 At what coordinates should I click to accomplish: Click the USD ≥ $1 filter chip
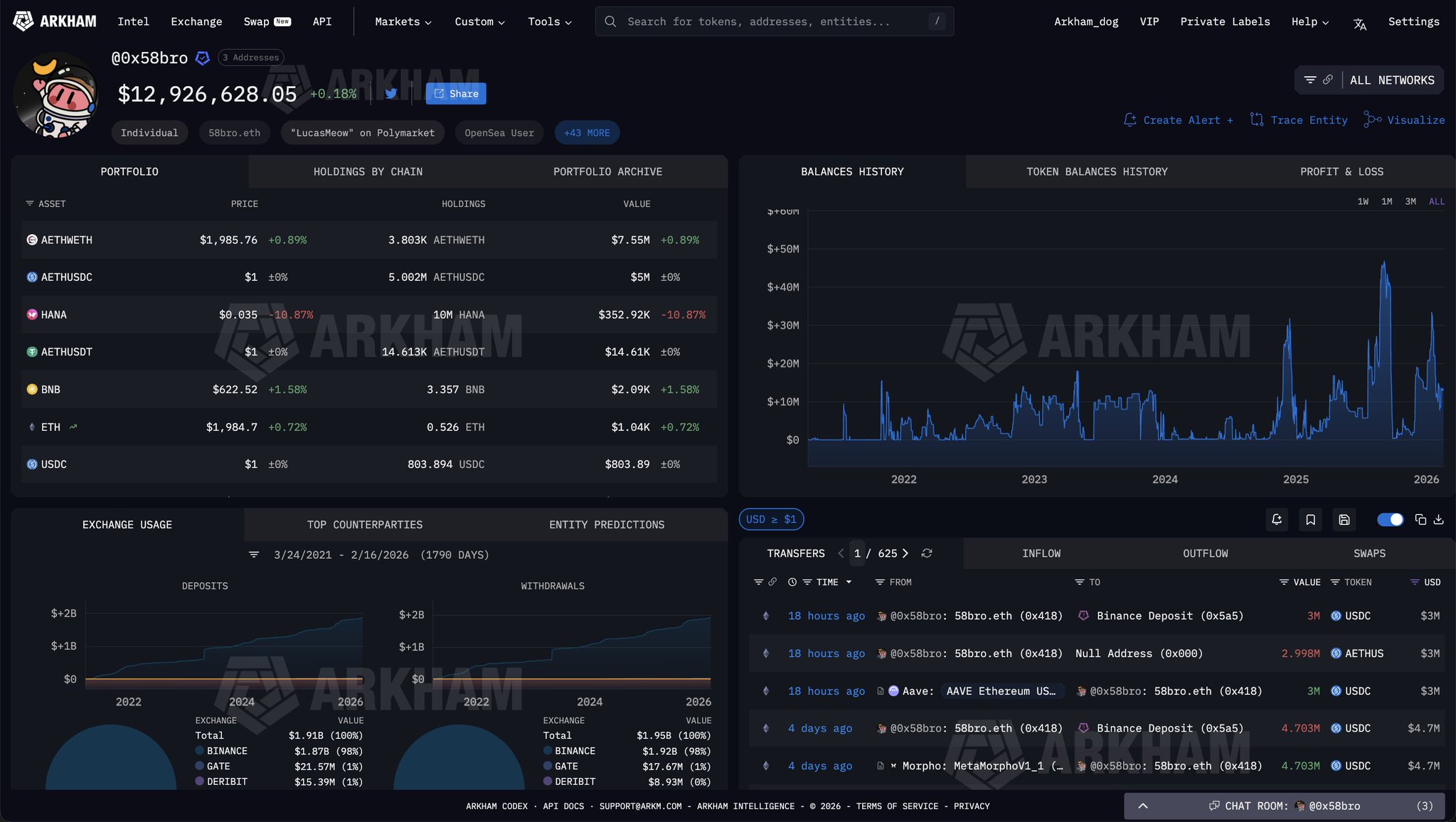(x=771, y=520)
